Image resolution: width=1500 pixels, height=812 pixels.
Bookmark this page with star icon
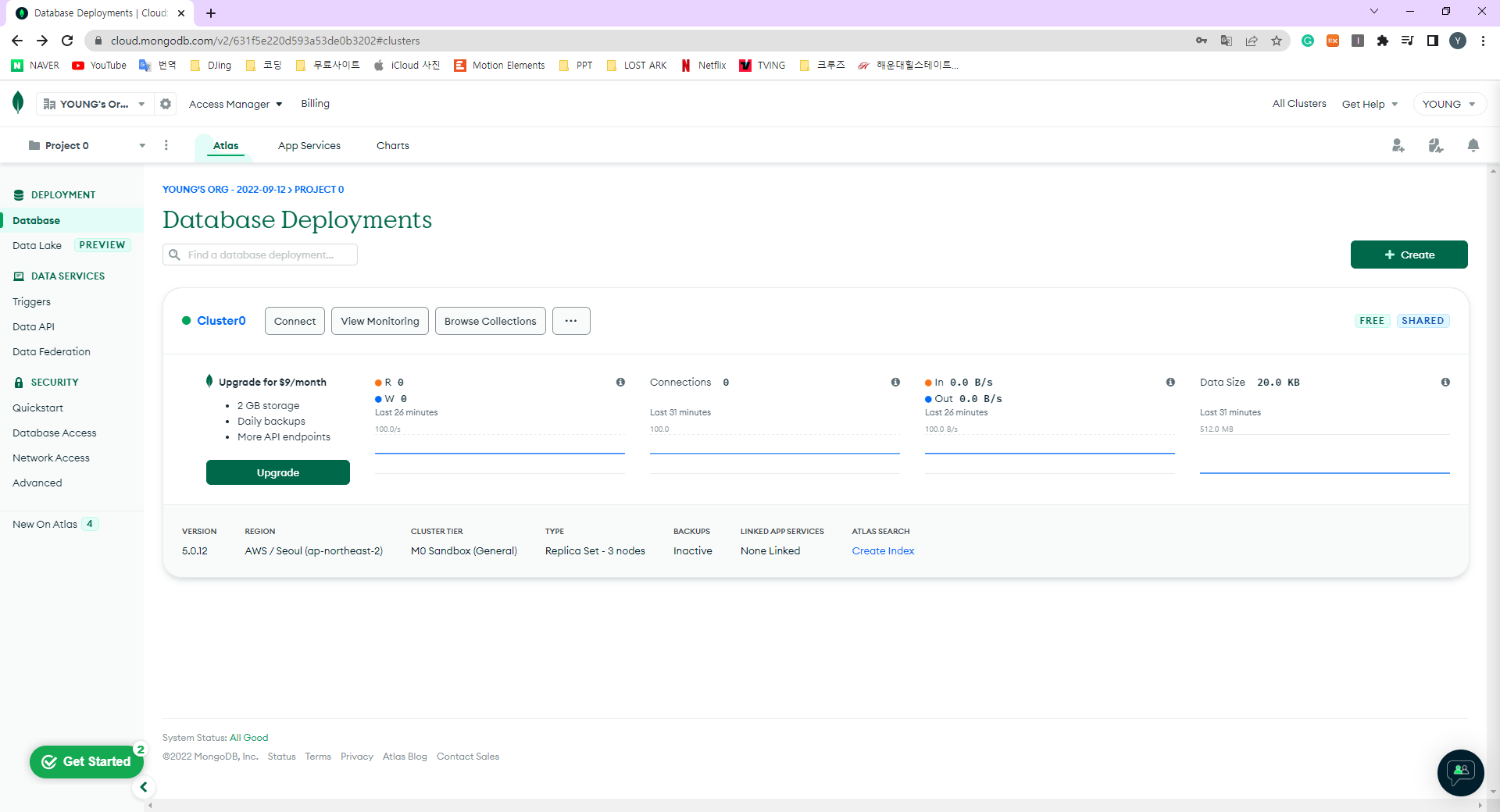pyautogui.click(x=1277, y=41)
